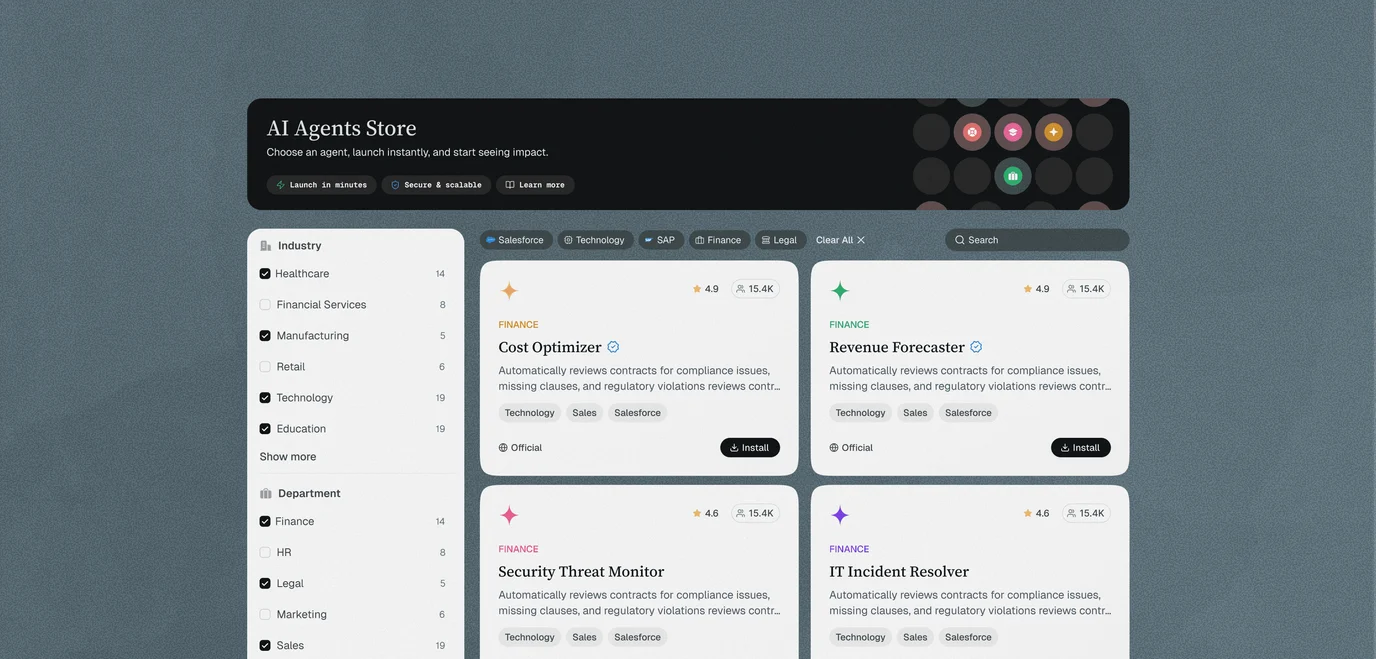
Task: Click the orange sparkle agent icon in banner
Action: pos(1053,132)
